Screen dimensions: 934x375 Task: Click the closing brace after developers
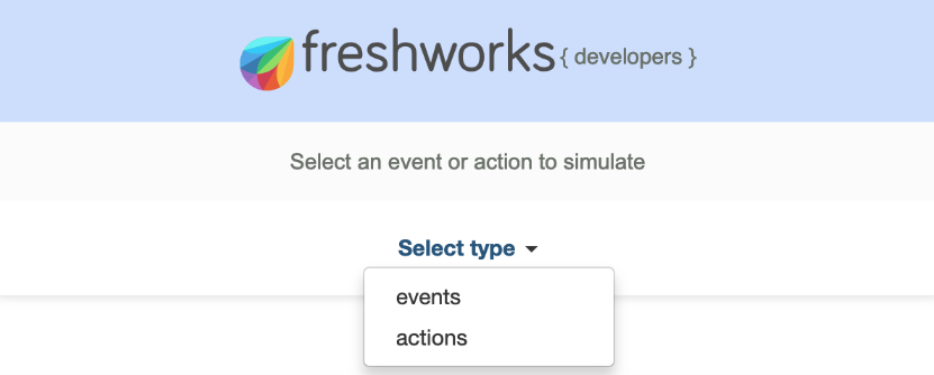coord(692,58)
